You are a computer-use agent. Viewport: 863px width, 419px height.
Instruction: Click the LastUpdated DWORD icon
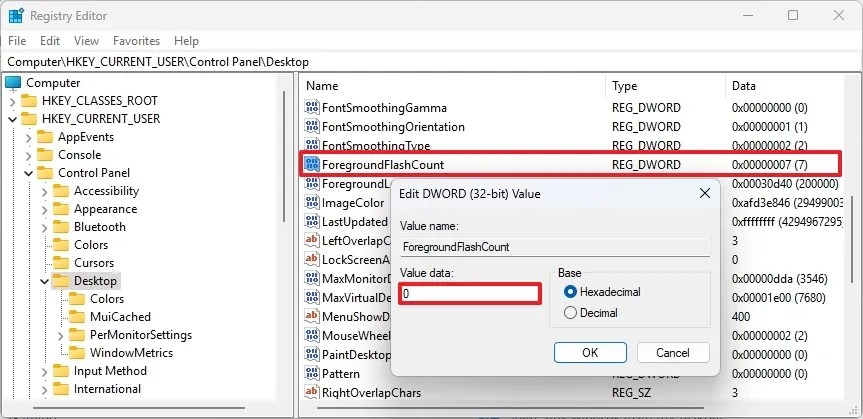click(312, 221)
